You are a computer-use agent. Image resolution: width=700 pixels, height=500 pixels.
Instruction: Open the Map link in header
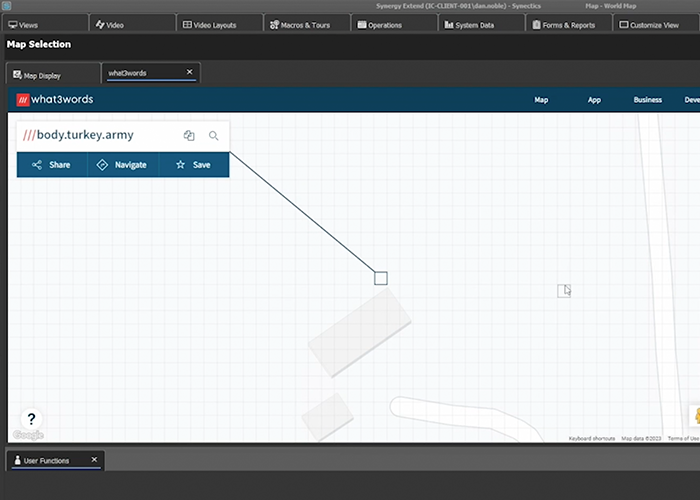[x=541, y=100]
